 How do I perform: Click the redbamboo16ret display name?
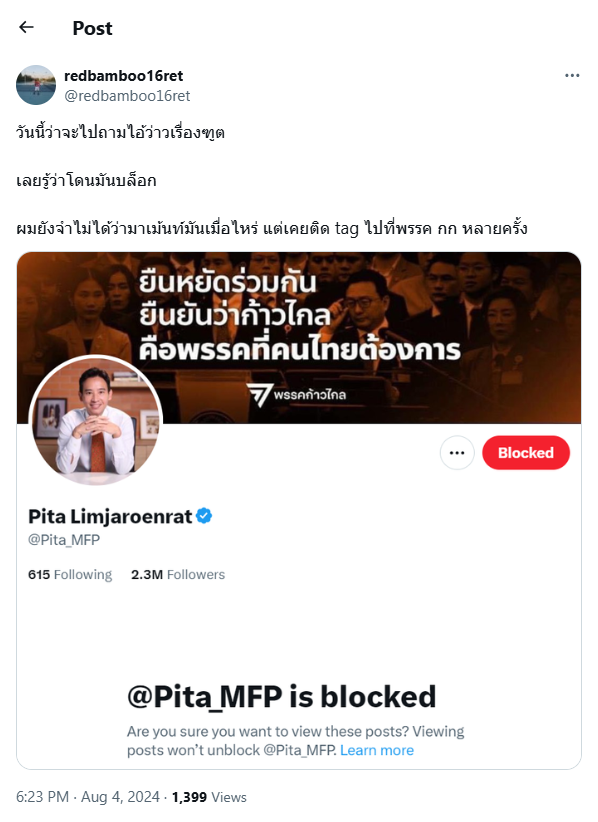[124, 76]
